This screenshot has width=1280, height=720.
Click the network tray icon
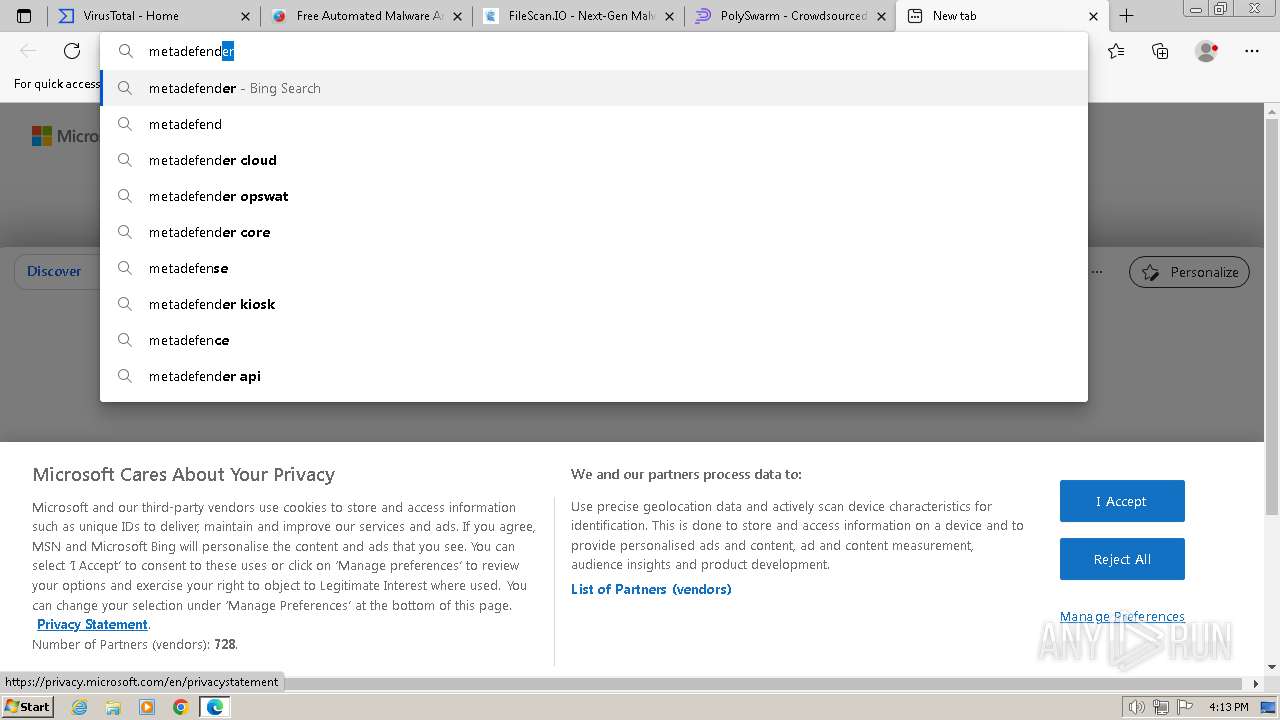pyautogui.click(x=1160, y=707)
